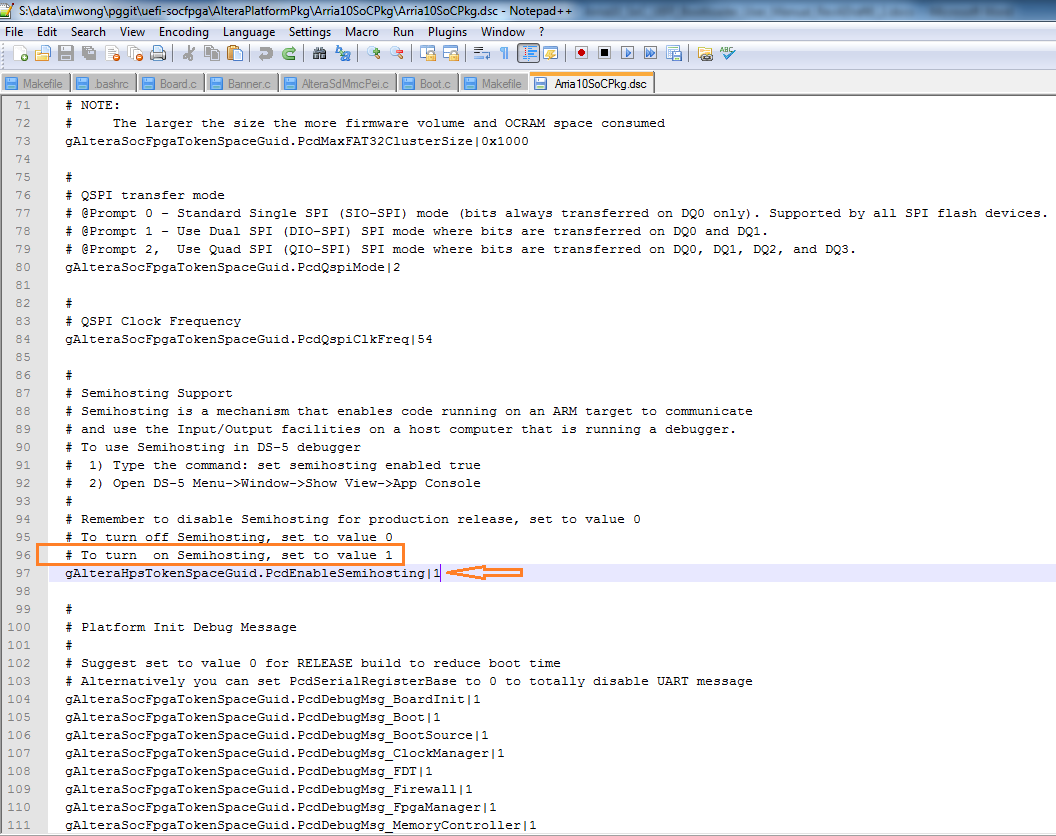Open the ? help menu
Image resolution: width=1056 pixels, height=836 pixels.
tap(541, 32)
